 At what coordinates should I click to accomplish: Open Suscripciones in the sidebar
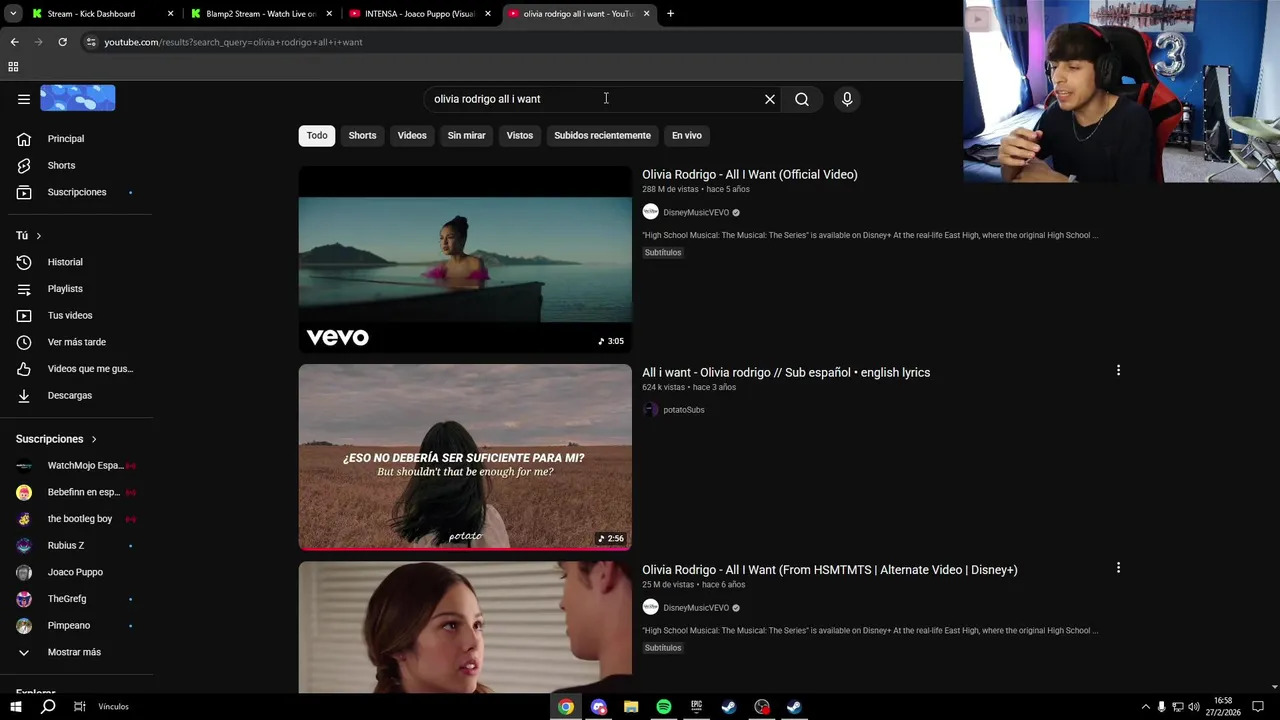pyautogui.click(x=76, y=192)
